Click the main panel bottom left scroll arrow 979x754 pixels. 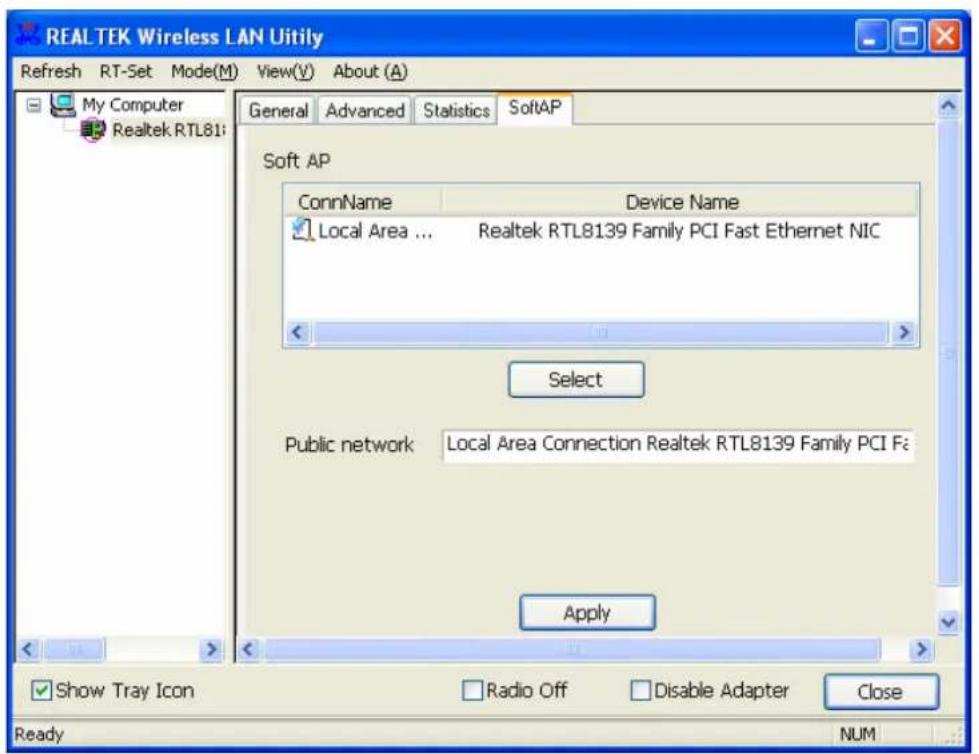tap(249, 650)
